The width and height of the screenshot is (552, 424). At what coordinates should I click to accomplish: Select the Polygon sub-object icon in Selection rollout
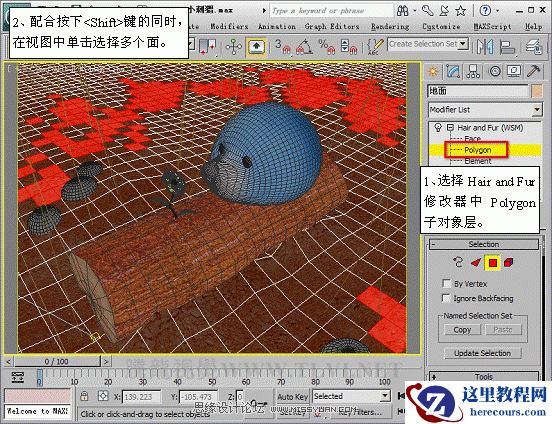493,262
